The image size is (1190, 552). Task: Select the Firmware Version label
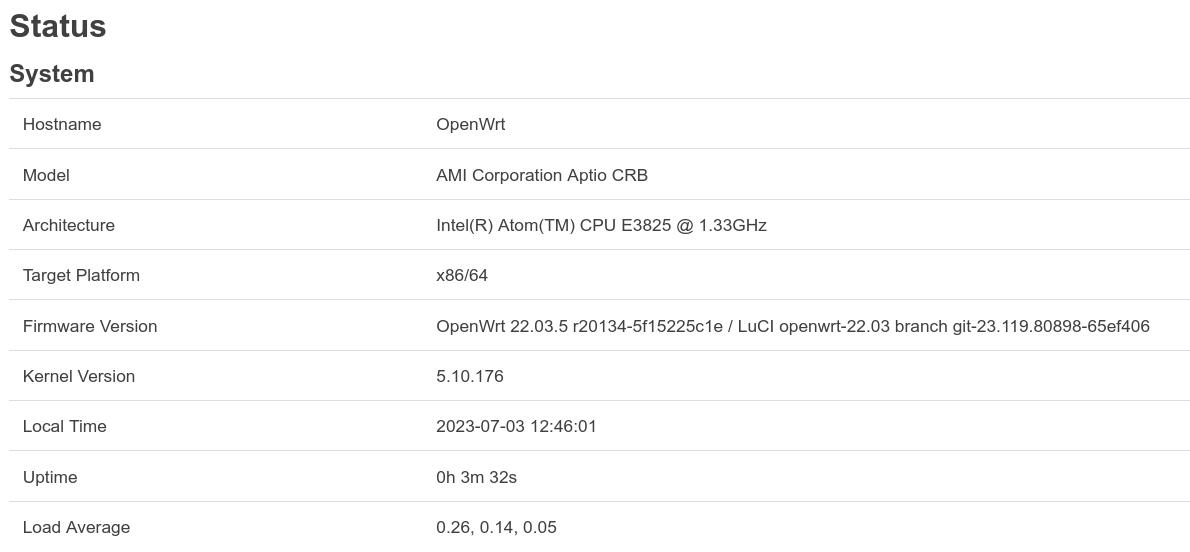coord(90,326)
